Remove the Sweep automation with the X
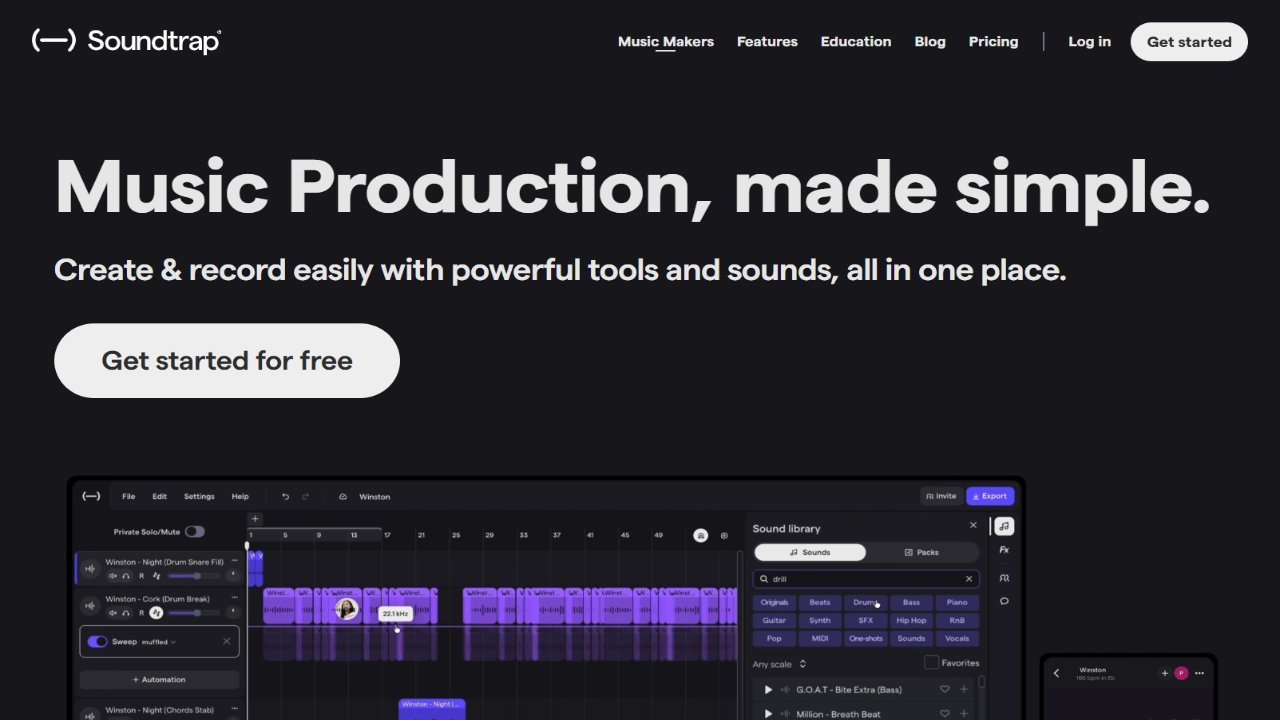1280x720 pixels. 226,641
